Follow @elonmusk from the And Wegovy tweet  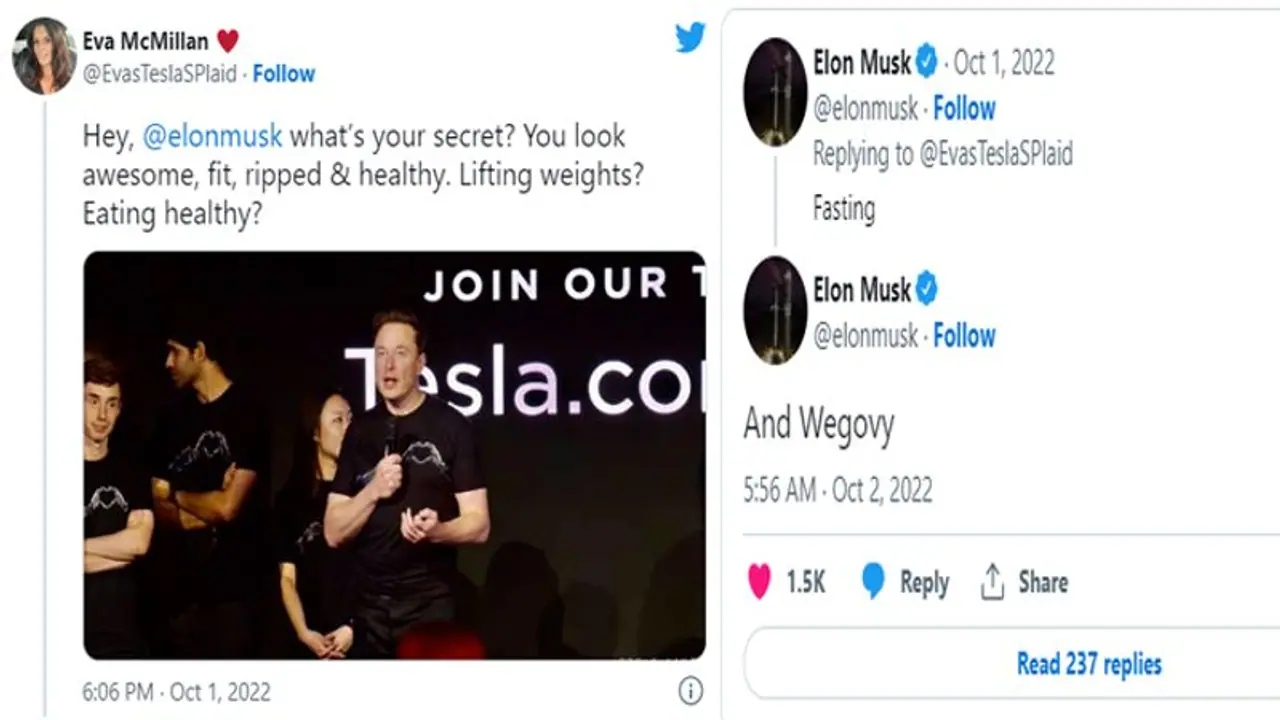964,335
